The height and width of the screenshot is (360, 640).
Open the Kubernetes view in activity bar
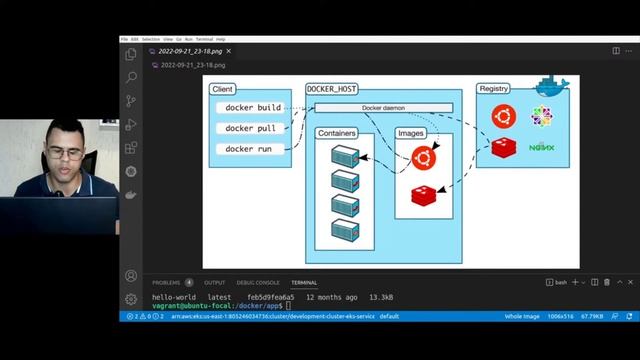131,171
